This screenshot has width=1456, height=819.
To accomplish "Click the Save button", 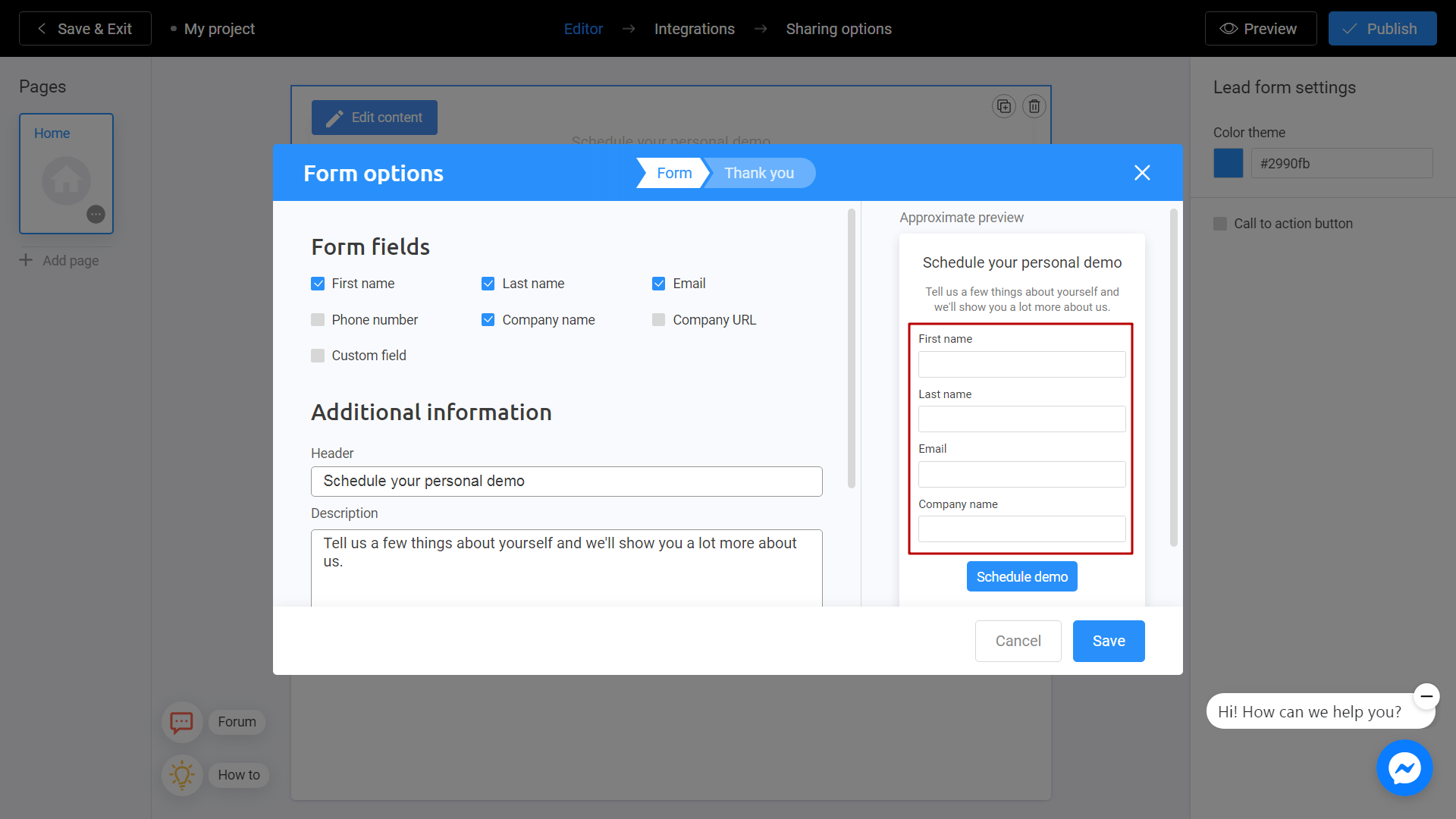I will click(1108, 641).
